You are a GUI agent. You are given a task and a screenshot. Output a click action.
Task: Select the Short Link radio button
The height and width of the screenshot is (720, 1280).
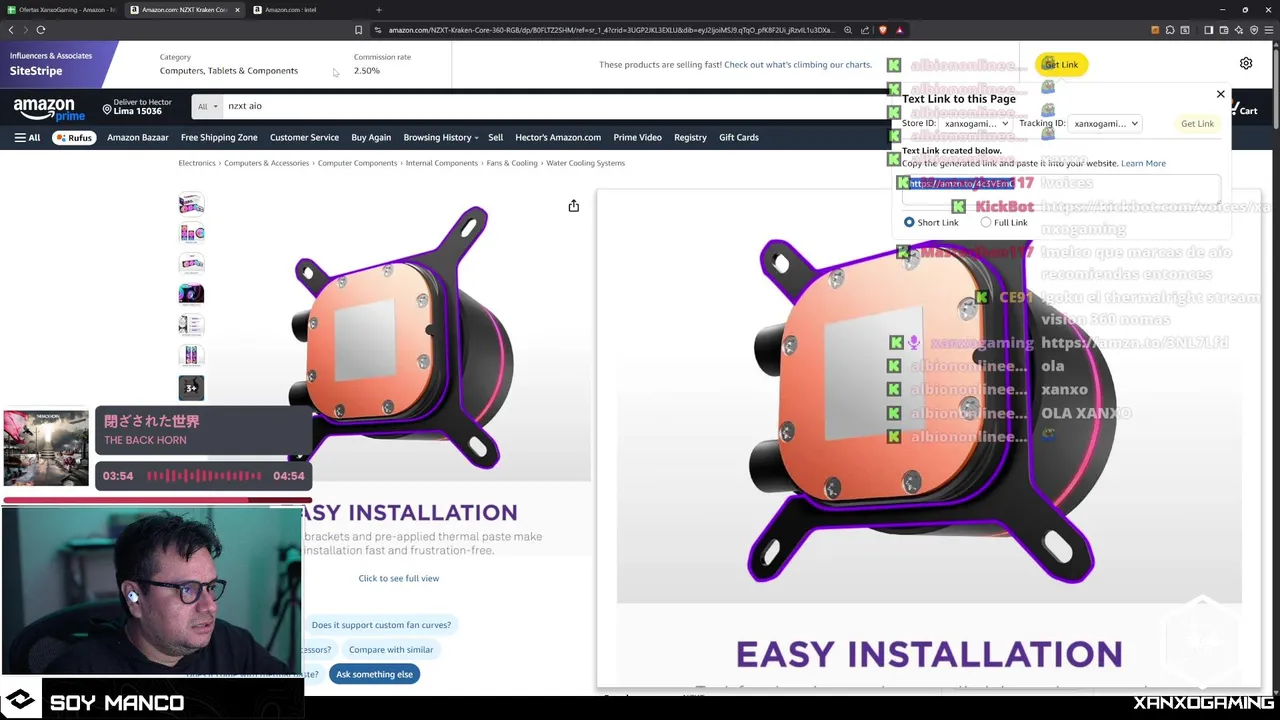pos(909,222)
